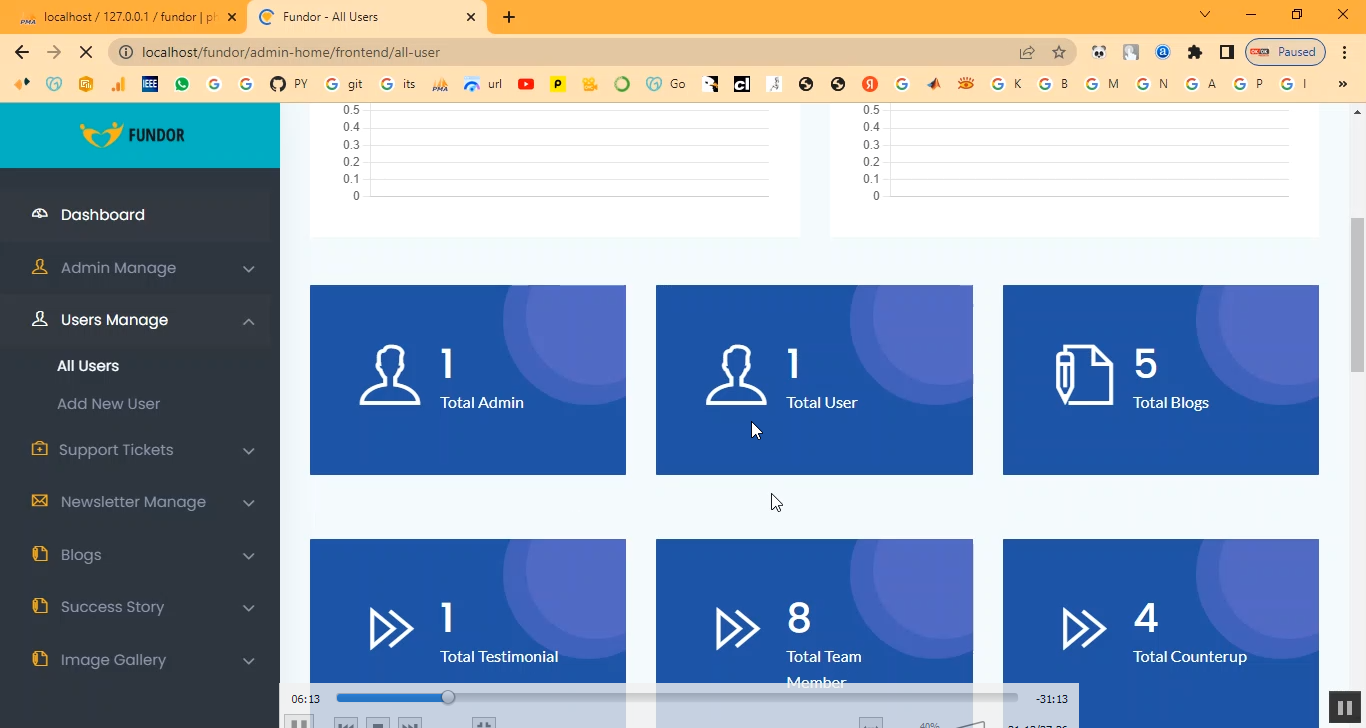Screen dimensions: 1366x728
Task: Click the video progress slider handle
Action: click(448, 698)
